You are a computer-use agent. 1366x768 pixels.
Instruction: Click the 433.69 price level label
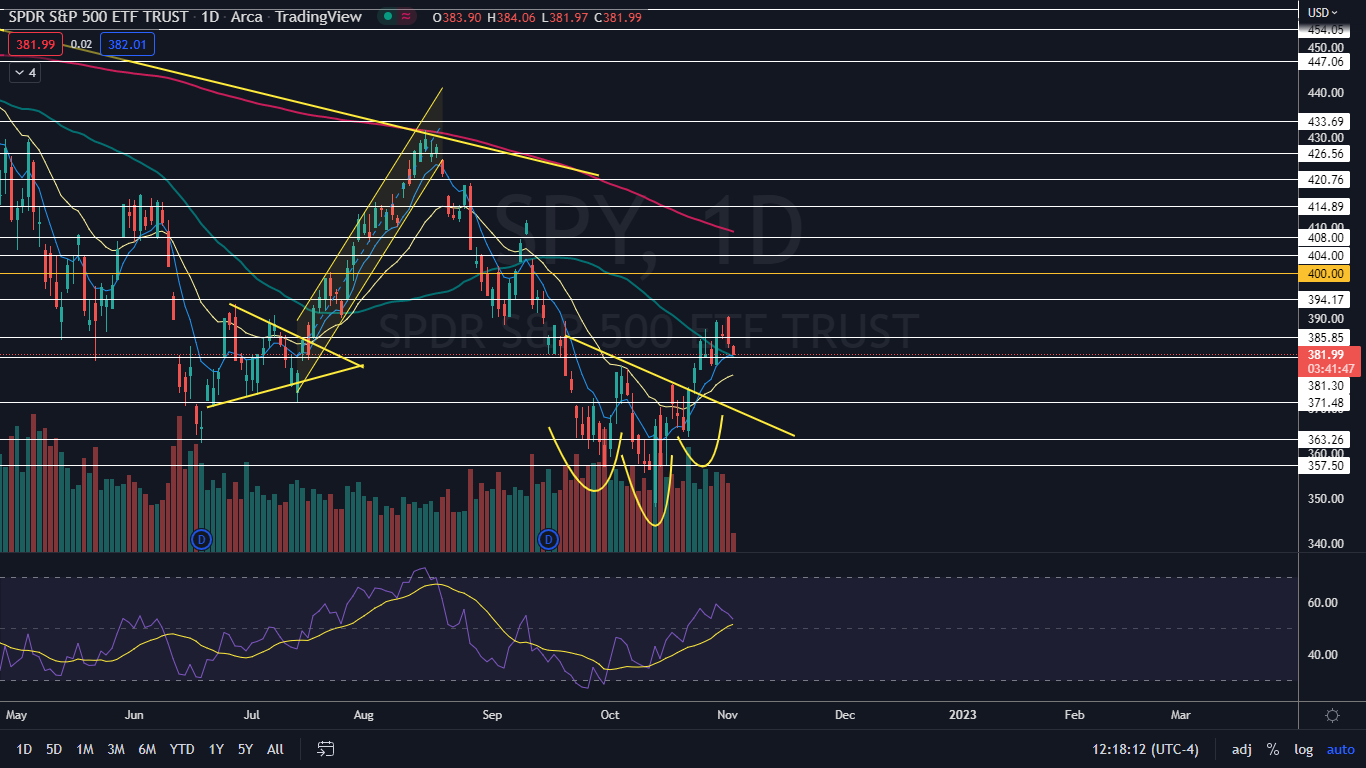(1325, 121)
